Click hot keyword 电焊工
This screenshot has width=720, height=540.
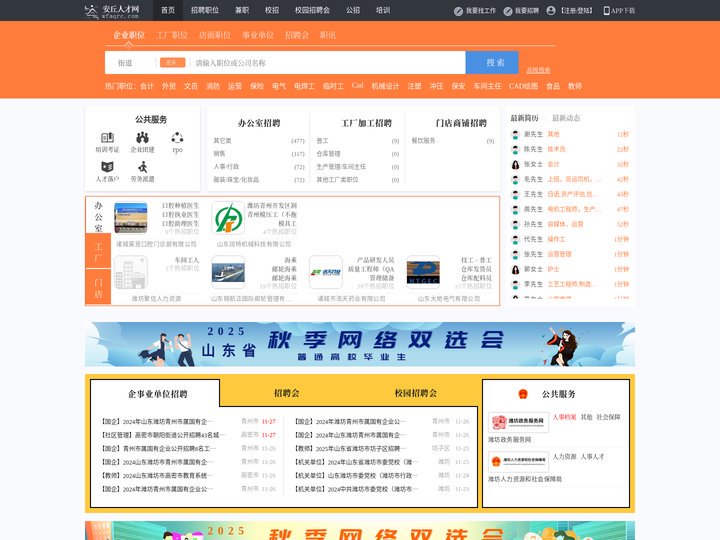(304, 86)
